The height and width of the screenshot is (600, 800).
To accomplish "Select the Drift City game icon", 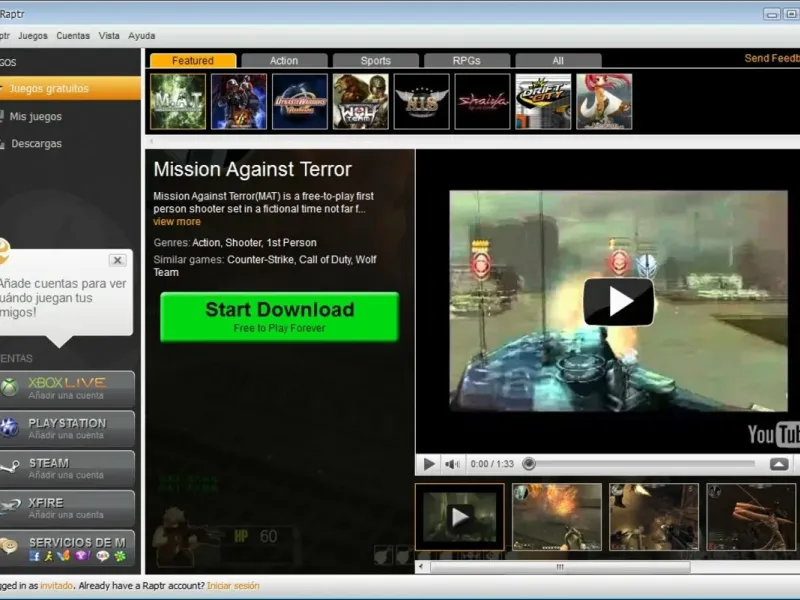I will 543,101.
